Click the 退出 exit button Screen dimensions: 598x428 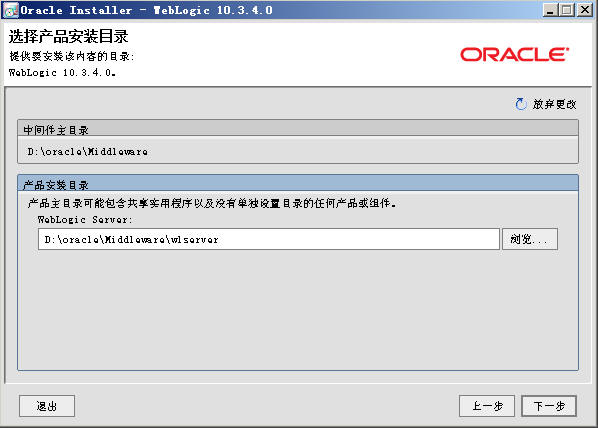click(47, 406)
